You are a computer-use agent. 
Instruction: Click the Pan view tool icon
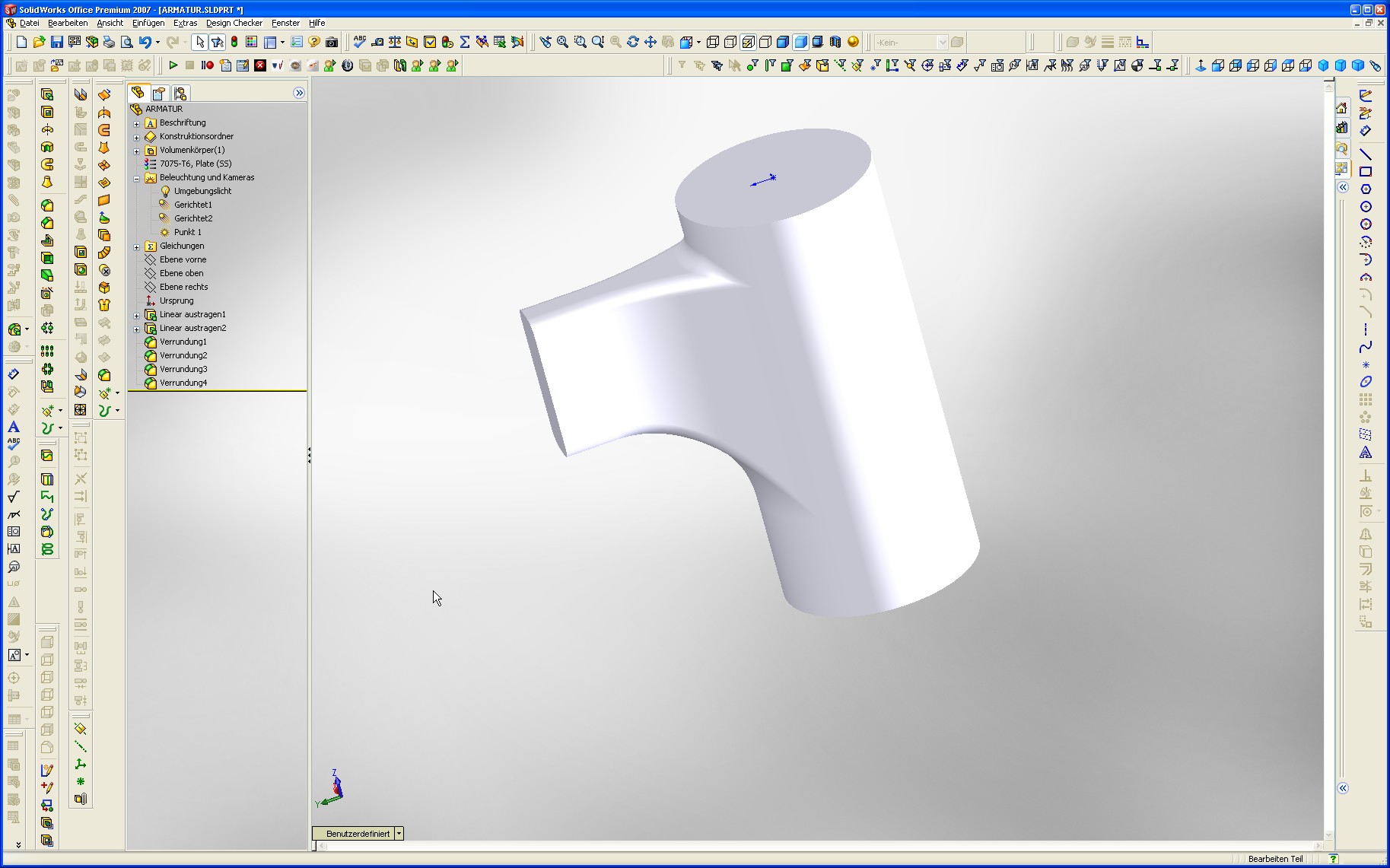pyautogui.click(x=650, y=43)
